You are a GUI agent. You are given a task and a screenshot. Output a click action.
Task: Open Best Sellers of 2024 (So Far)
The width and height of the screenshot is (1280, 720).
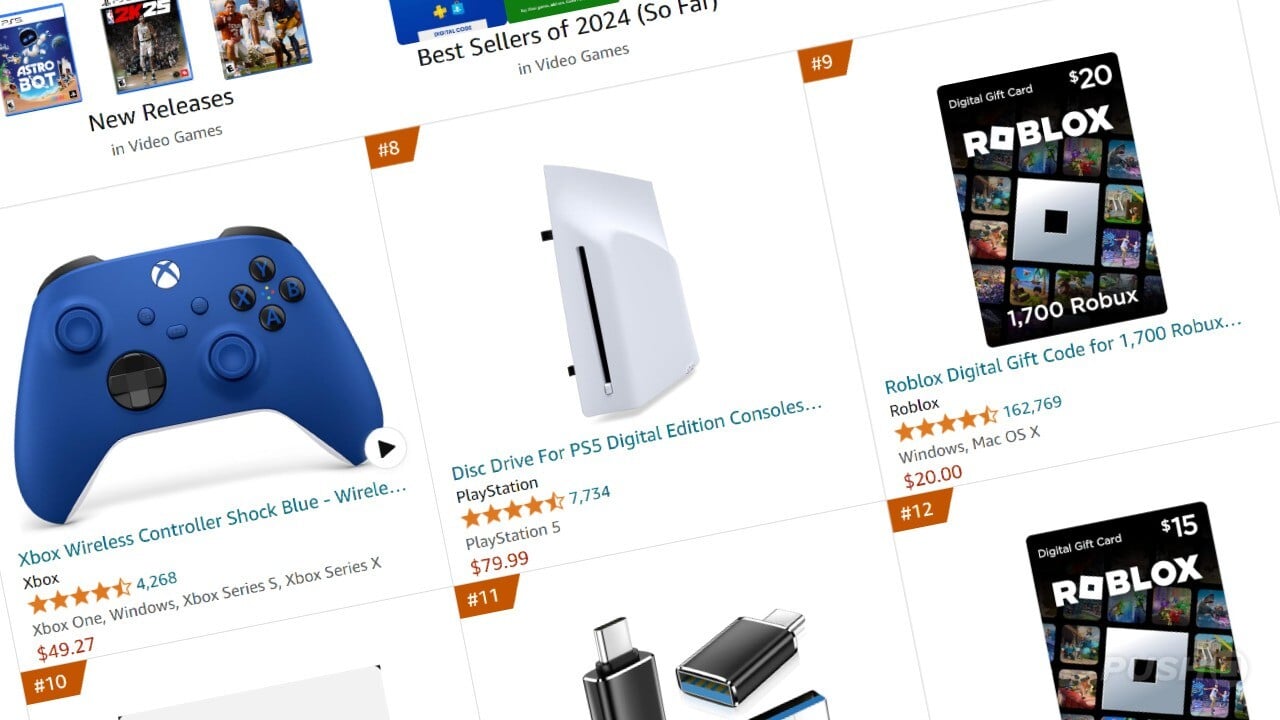click(567, 32)
